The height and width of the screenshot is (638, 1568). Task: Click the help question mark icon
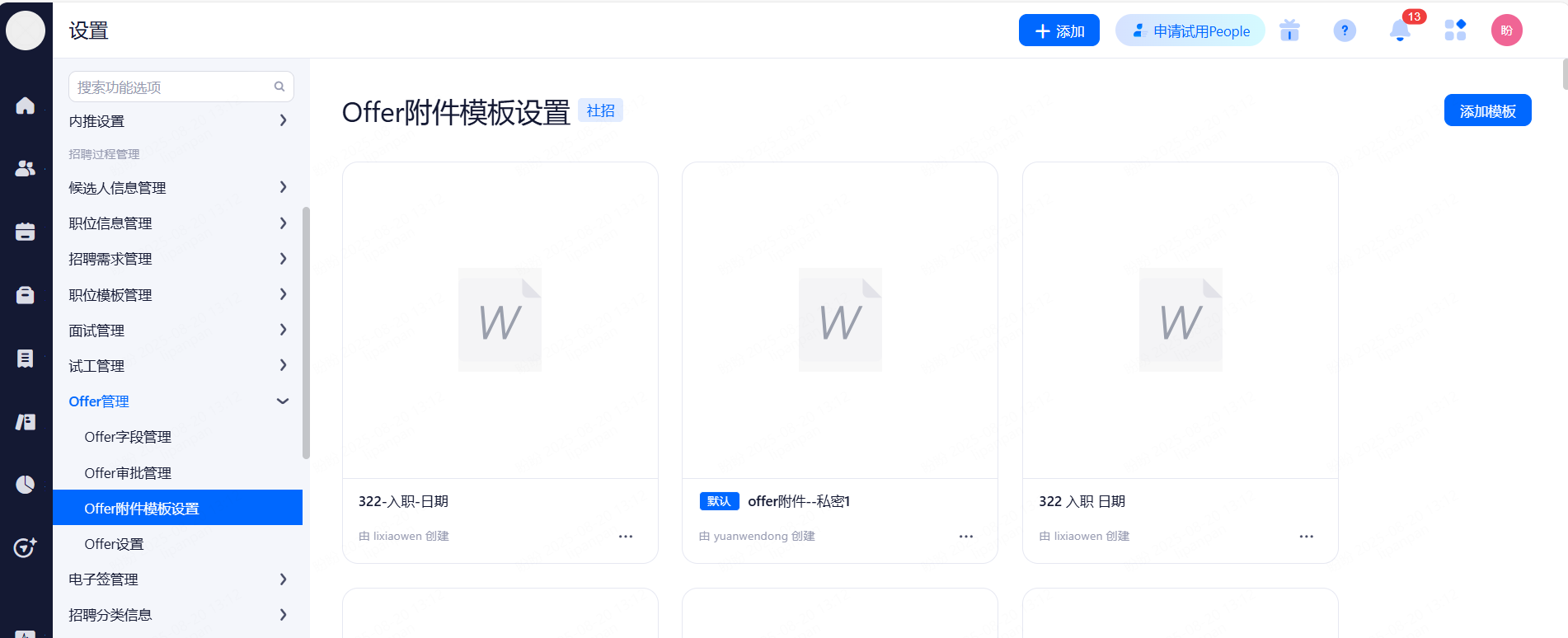[x=1345, y=31]
